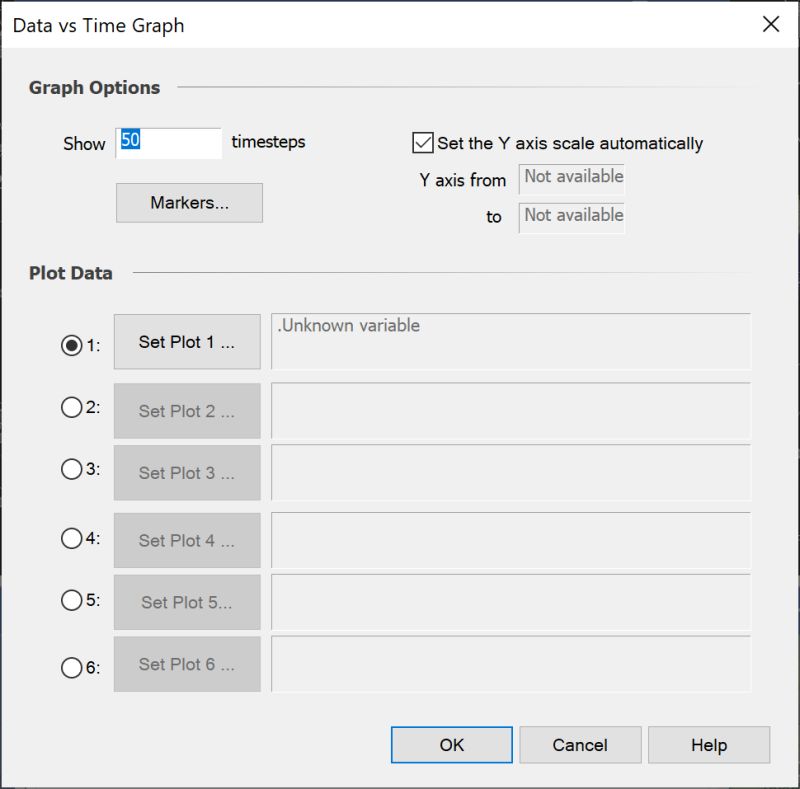This screenshot has height=789, width=800.
Task: Click the Set Plot 1 button
Action: pyautogui.click(x=187, y=341)
